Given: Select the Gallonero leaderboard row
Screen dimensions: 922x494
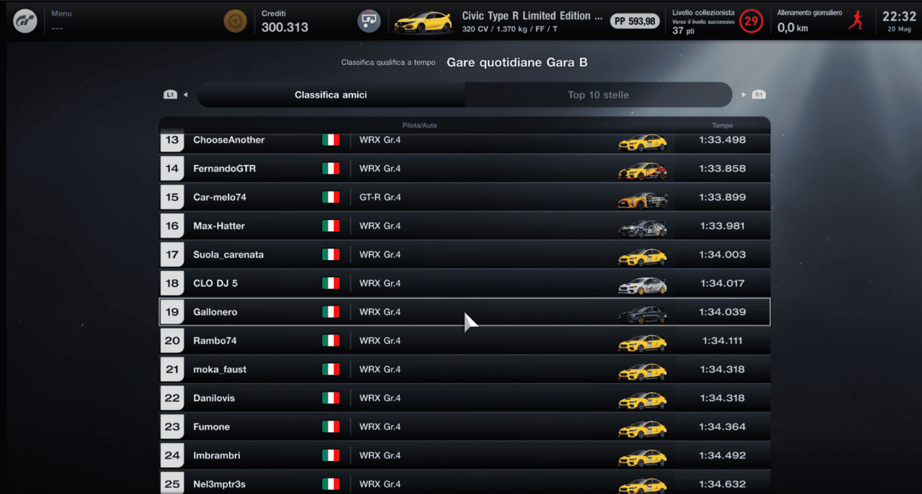Looking at the screenshot, I should 464,312.
